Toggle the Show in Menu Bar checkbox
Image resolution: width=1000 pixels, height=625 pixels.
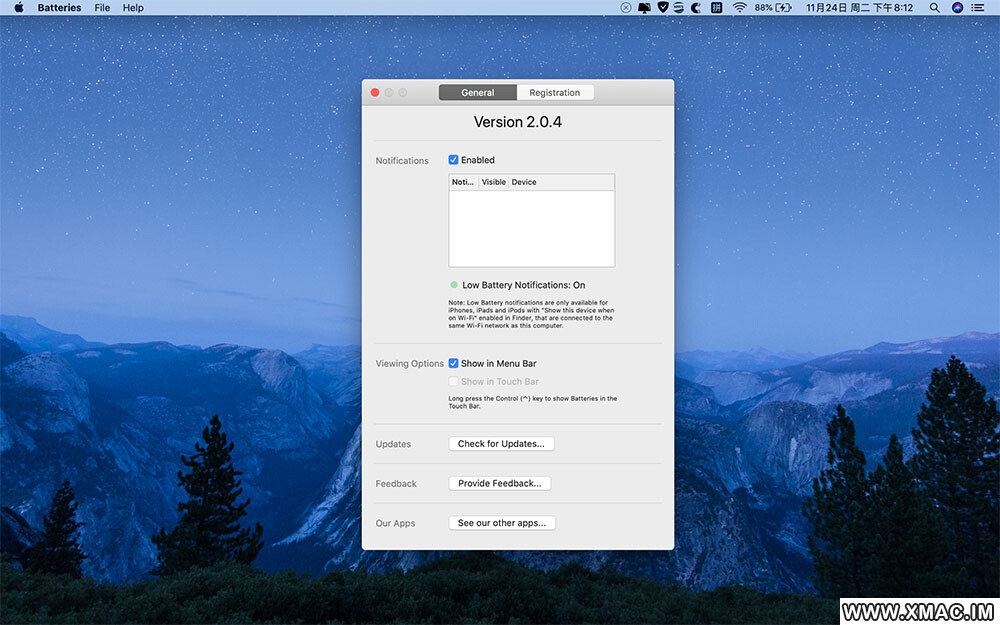pos(453,363)
